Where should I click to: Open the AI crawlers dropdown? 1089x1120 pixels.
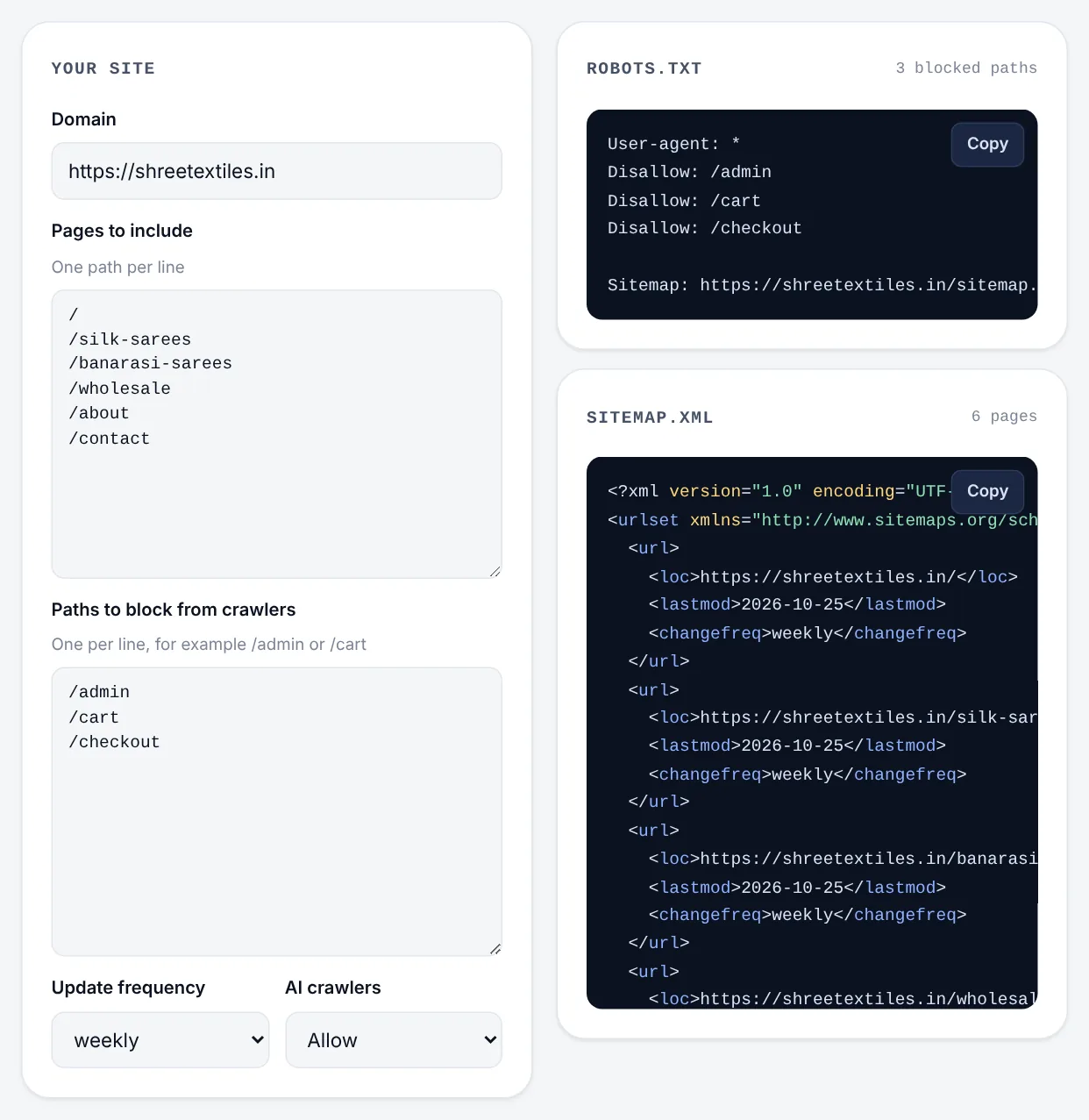click(394, 1040)
